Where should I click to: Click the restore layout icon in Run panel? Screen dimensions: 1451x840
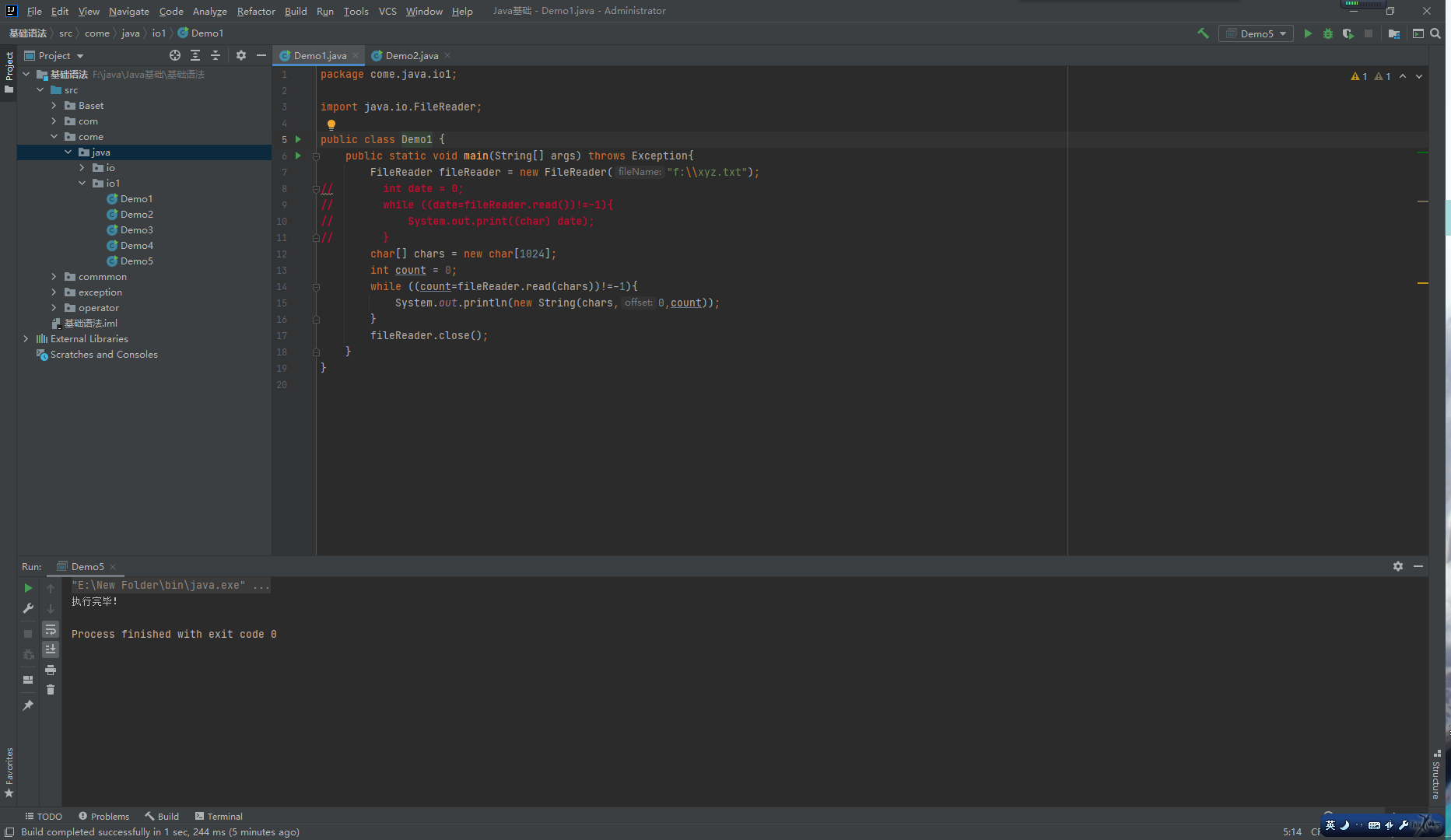click(x=28, y=680)
